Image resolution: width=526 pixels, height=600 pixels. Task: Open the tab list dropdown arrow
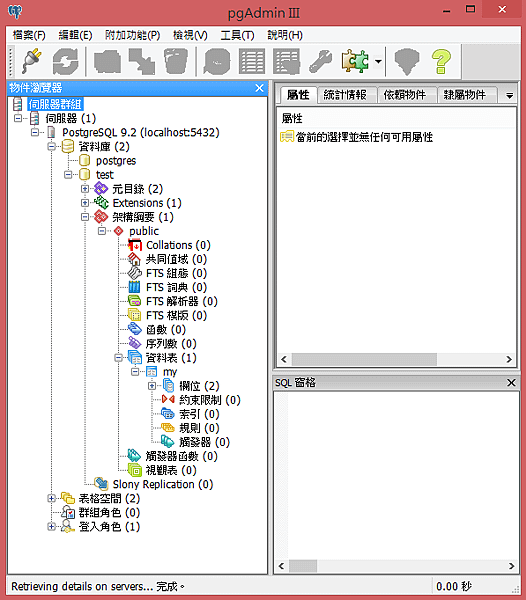coord(509,96)
